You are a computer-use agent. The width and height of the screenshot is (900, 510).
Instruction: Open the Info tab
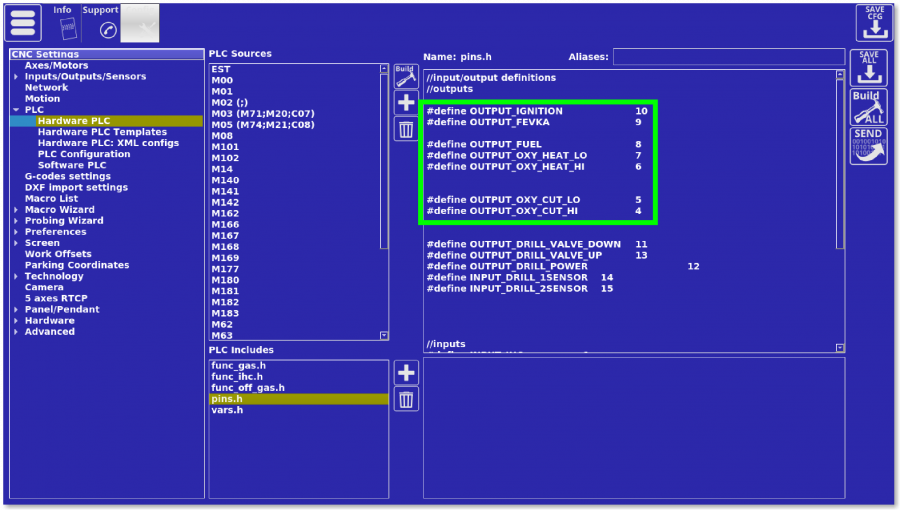tap(62, 22)
